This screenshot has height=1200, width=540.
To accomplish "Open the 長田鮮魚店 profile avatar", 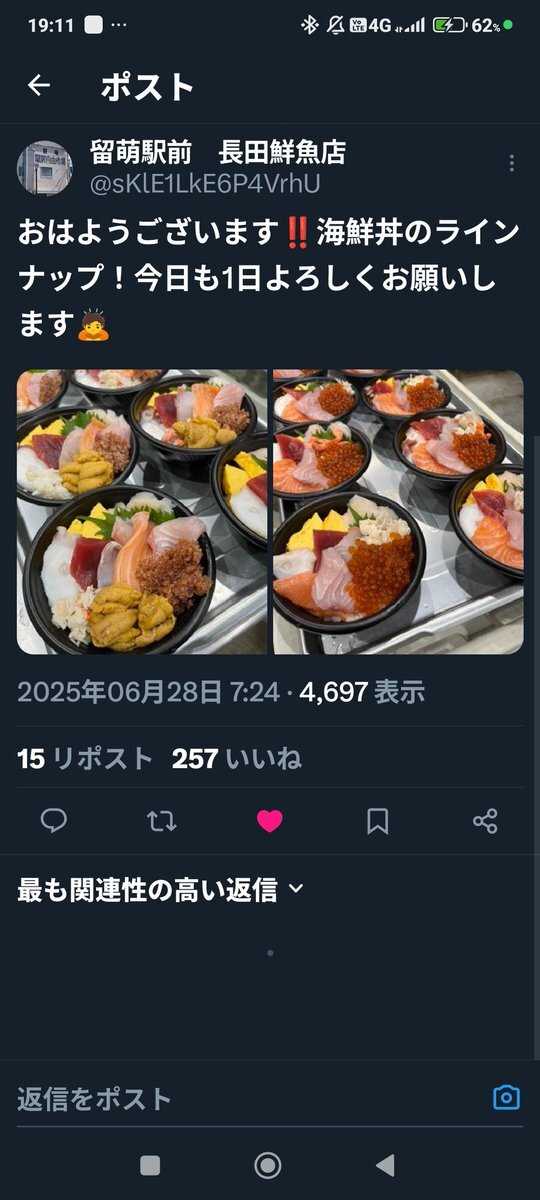I will 45,167.
